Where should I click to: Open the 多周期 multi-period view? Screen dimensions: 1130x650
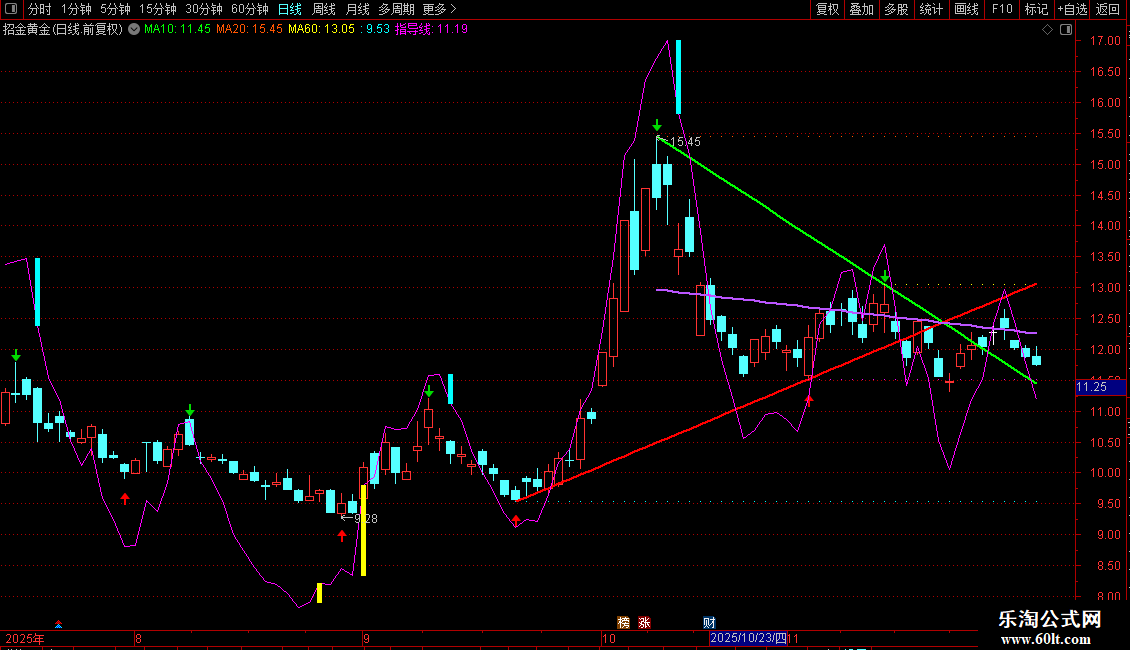pos(396,9)
